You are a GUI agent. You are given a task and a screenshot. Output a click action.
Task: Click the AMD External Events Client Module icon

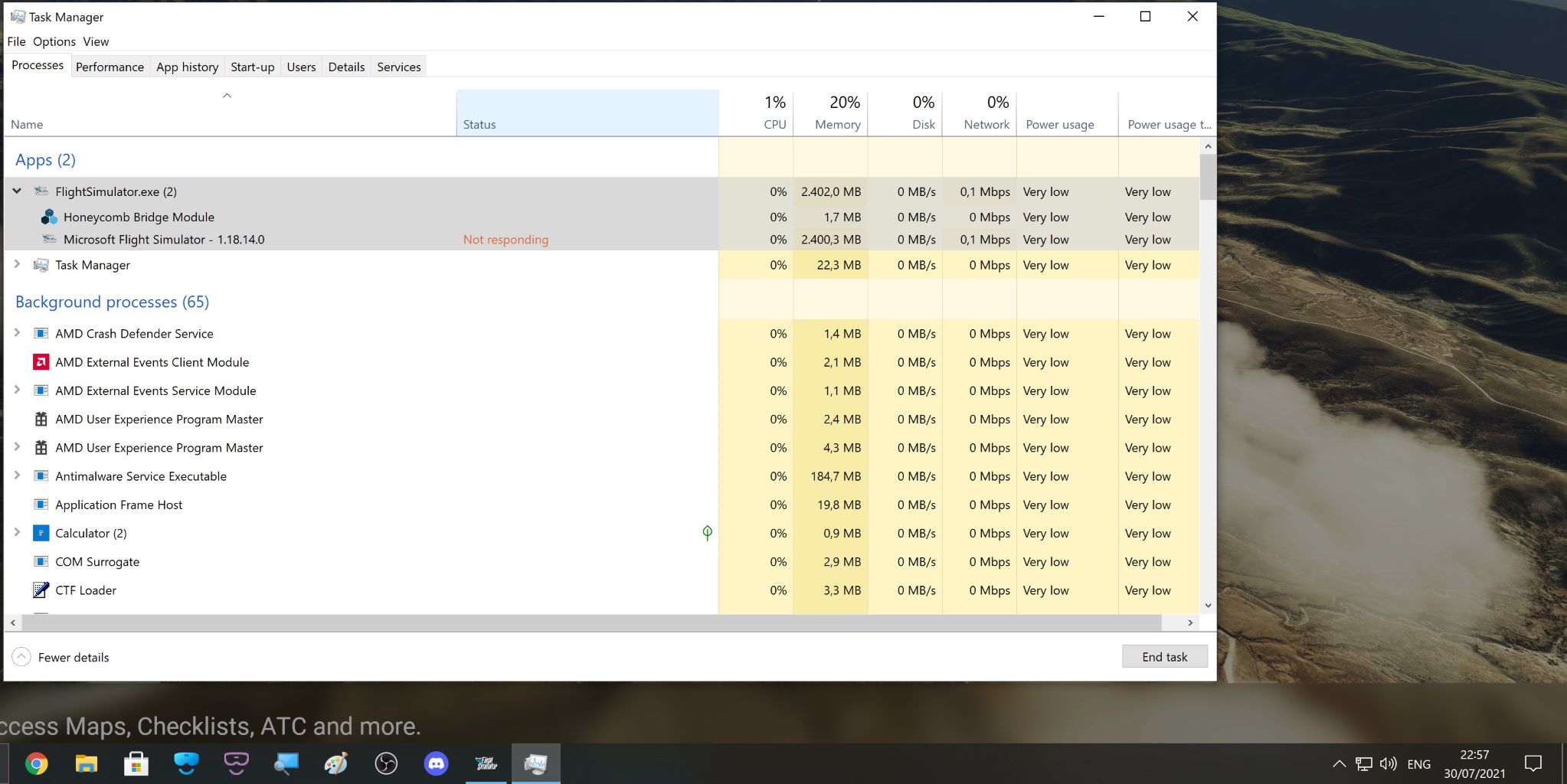(41, 362)
